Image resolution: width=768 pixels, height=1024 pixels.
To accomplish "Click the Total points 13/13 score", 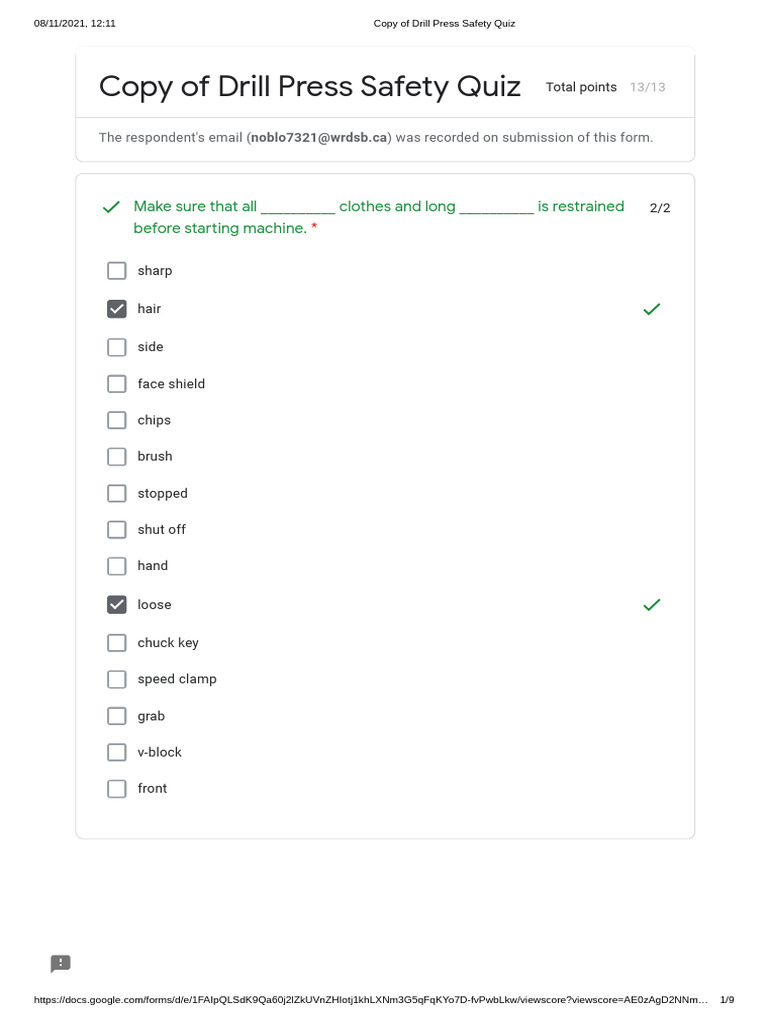I will click(x=605, y=88).
